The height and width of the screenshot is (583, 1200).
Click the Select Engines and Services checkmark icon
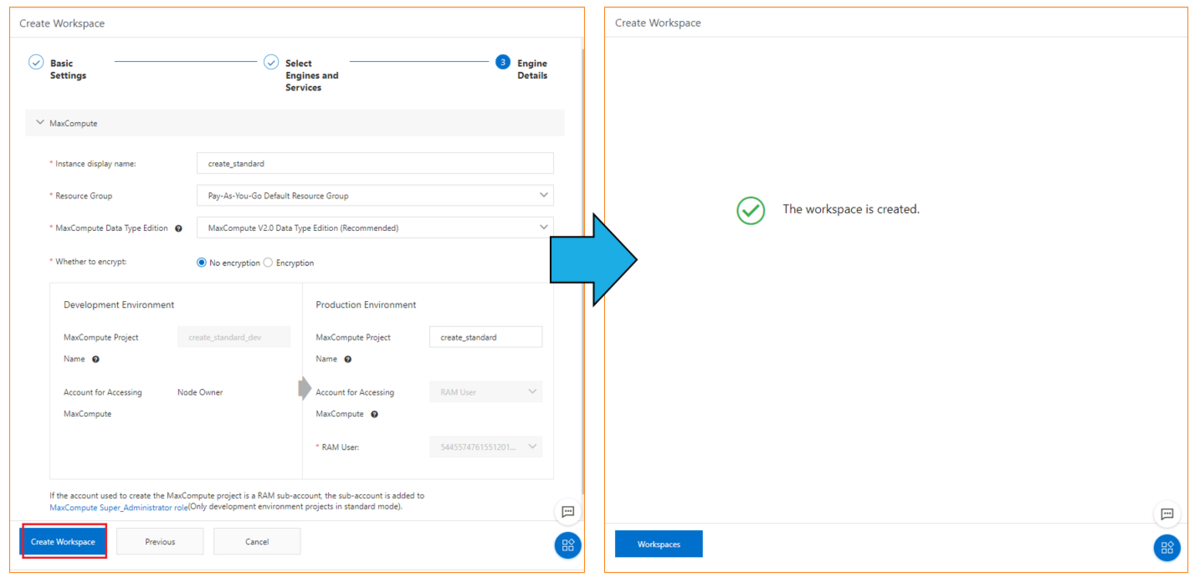[271, 62]
